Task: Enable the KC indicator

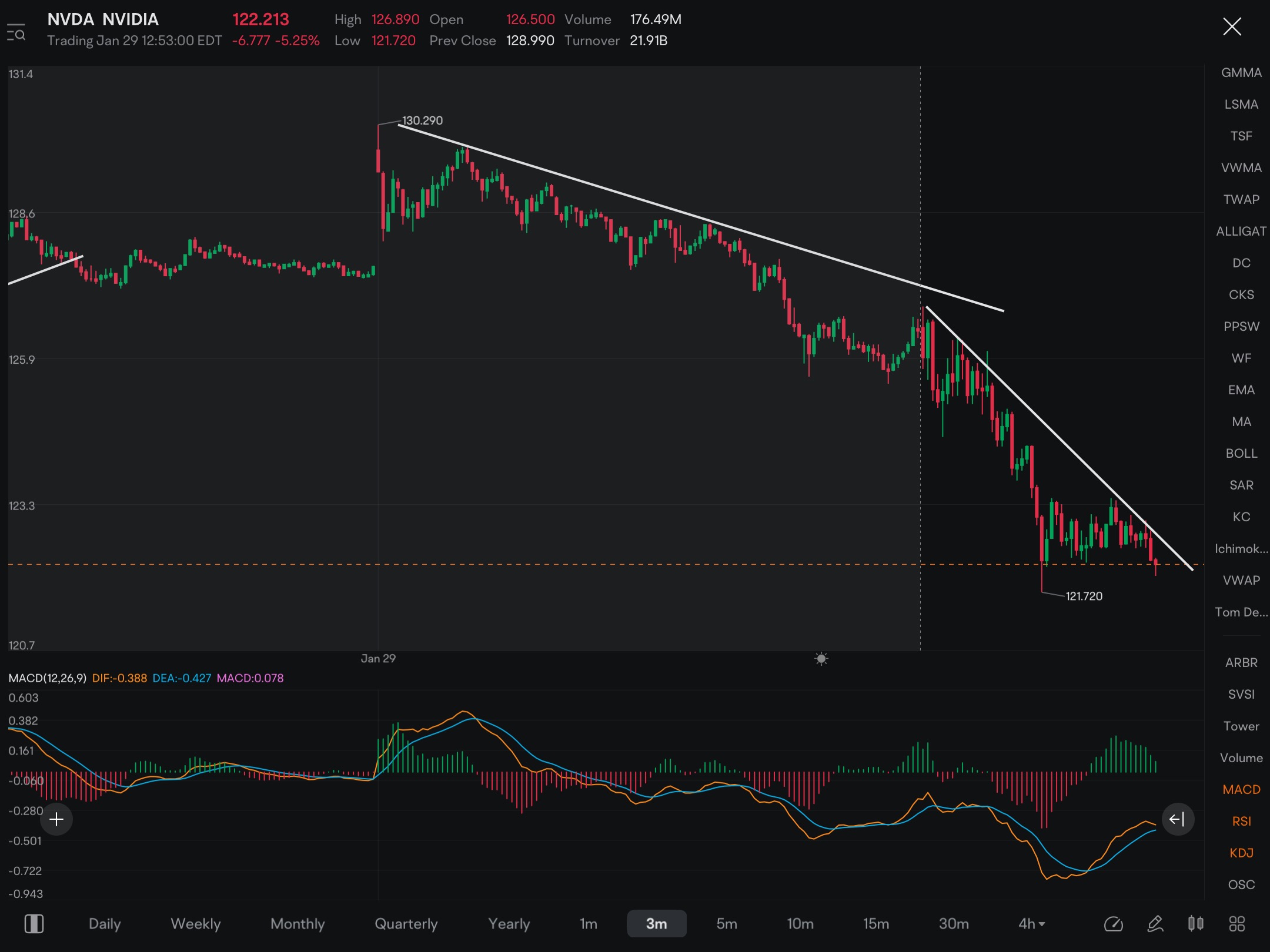Action: pyautogui.click(x=1241, y=517)
